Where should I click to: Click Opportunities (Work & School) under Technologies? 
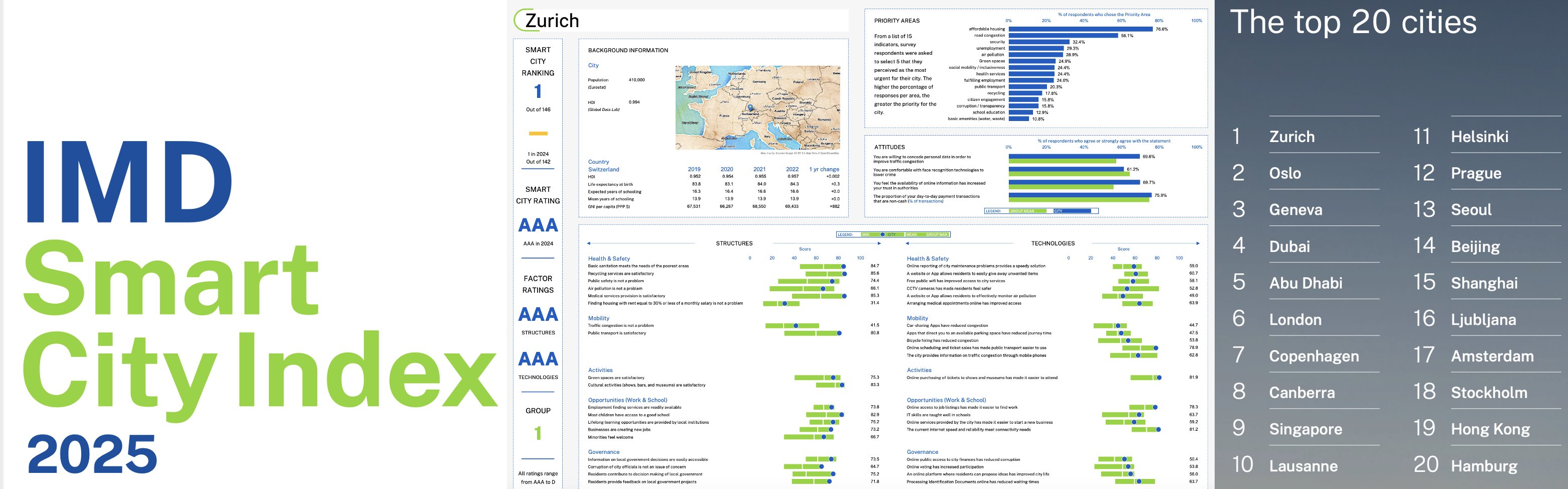point(946,400)
